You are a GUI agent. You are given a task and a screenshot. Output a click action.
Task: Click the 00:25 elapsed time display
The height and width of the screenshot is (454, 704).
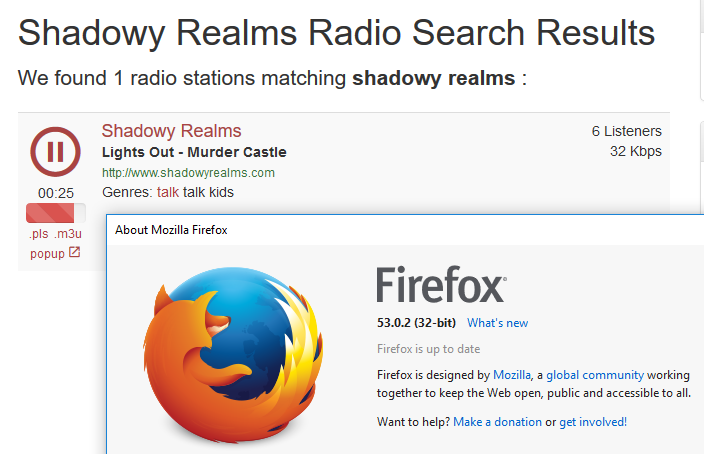pyautogui.click(x=56, y=192)
